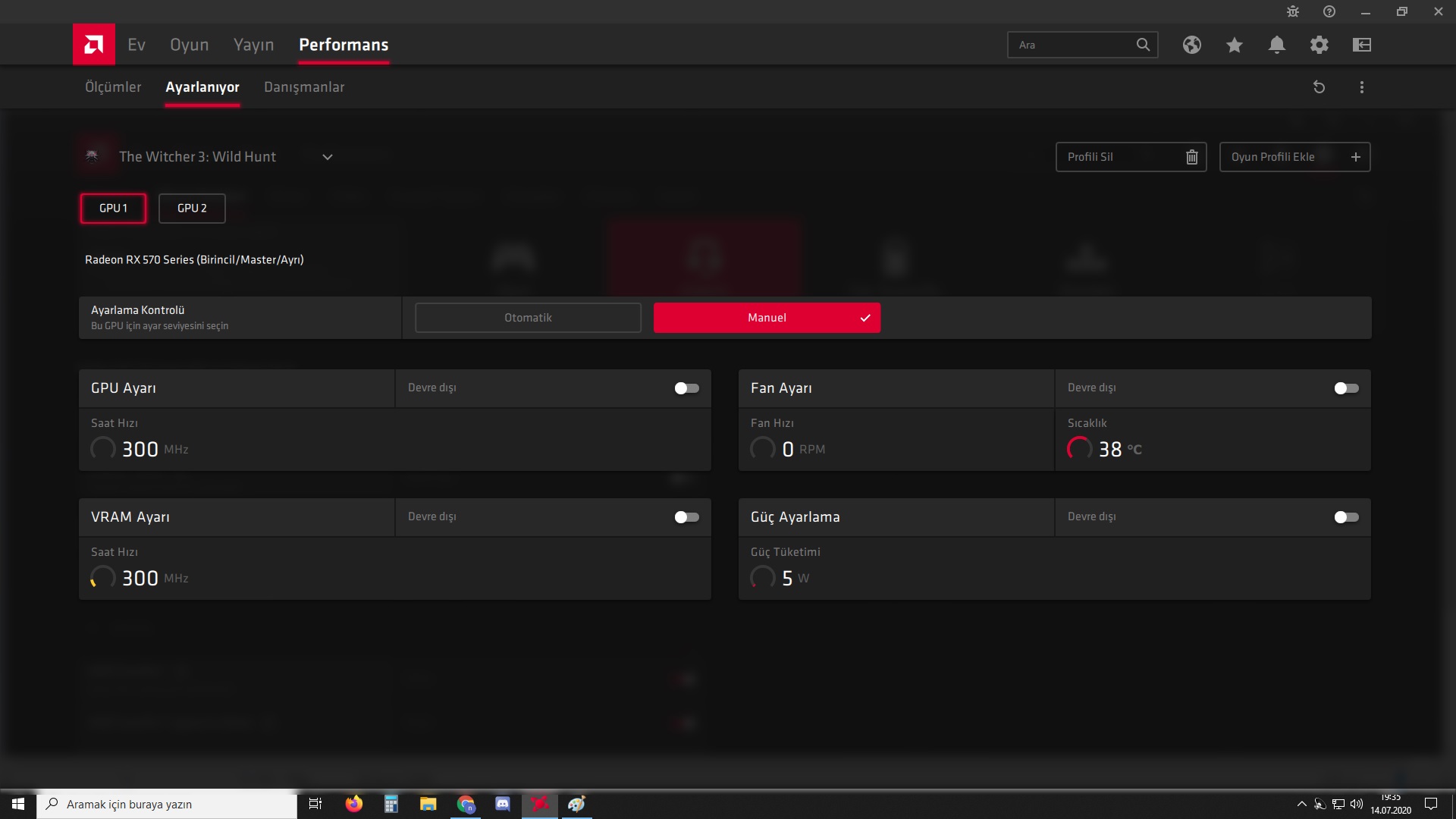Choose Otomatik tuning control

(528, 318)
